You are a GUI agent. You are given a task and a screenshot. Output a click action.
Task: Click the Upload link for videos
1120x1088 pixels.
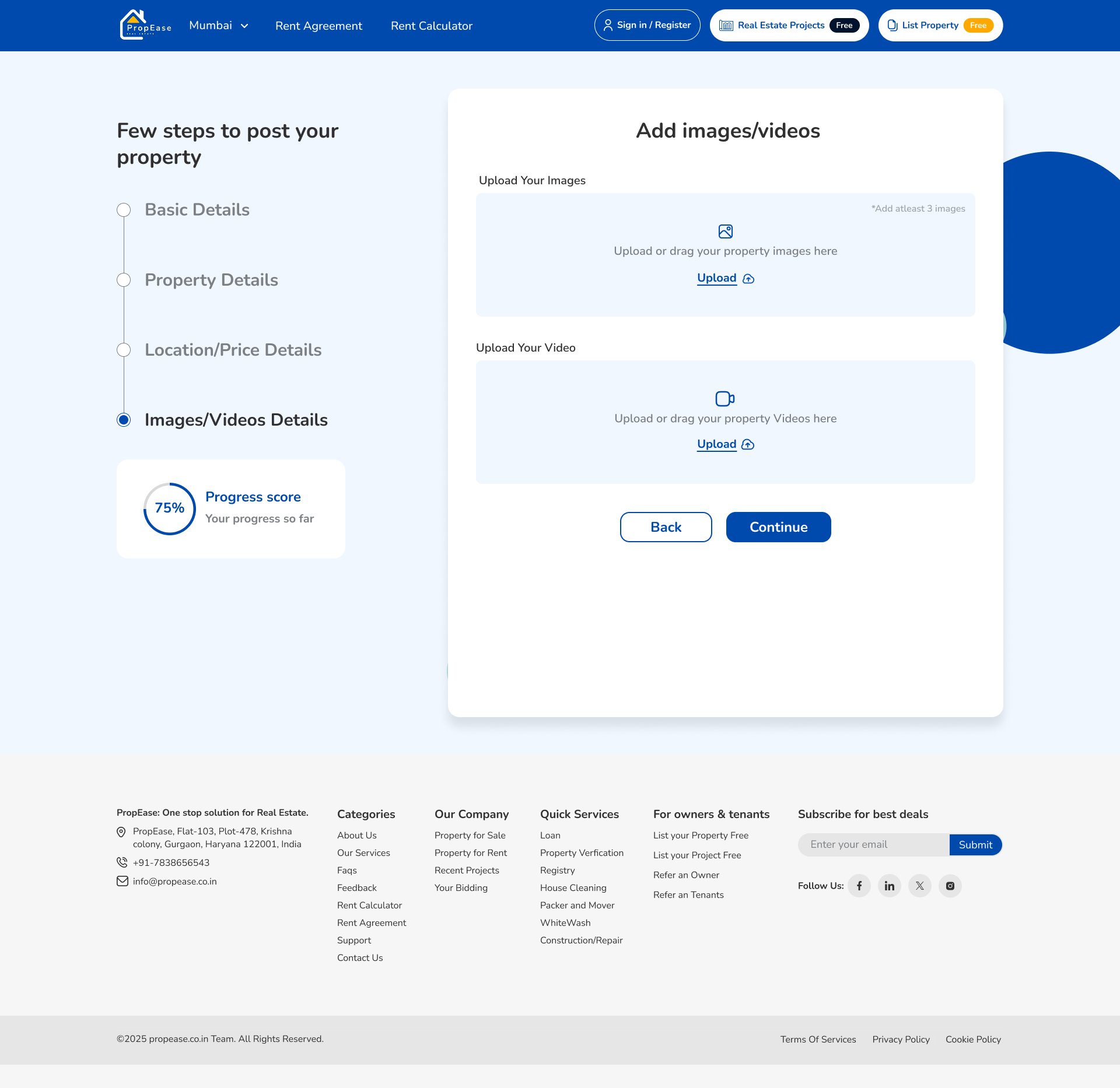(x=717, y=444)
